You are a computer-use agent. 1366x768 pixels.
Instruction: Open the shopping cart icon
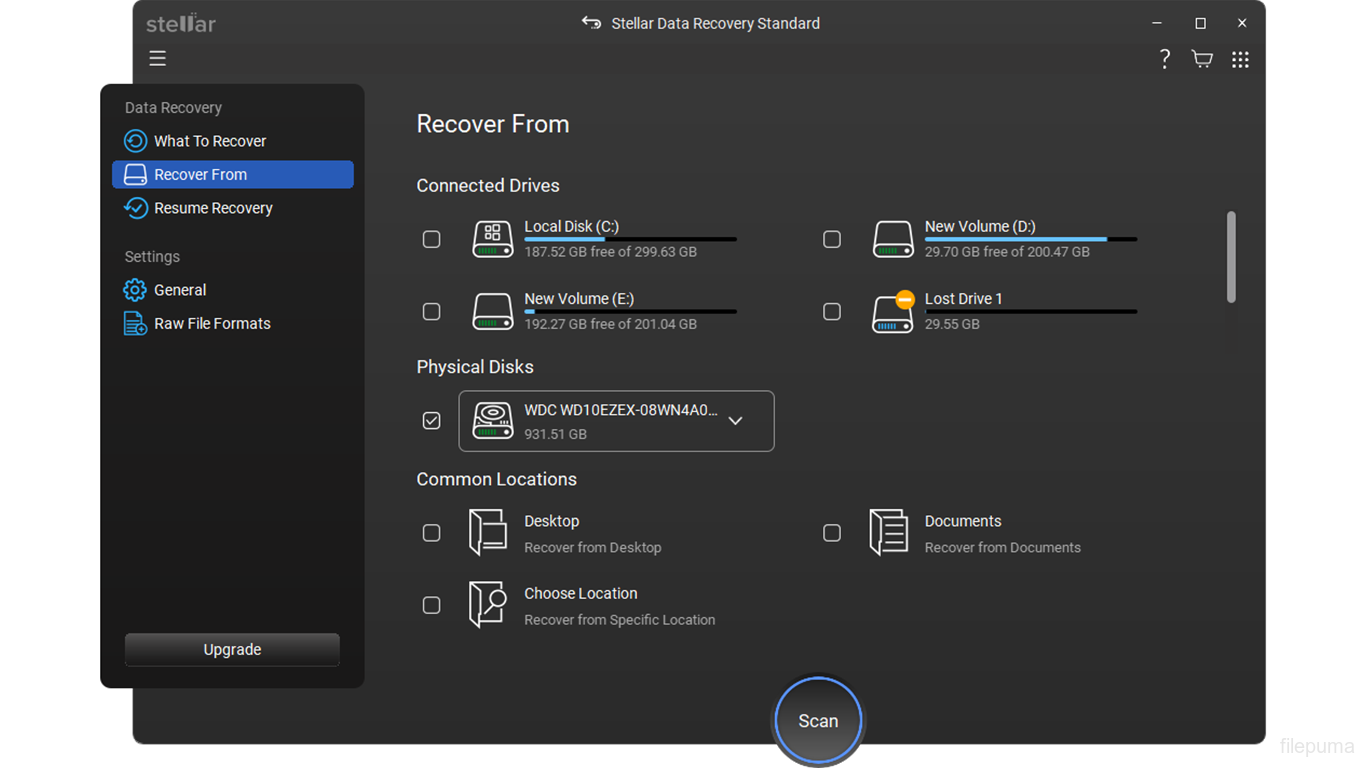(x=1202, y=59)
